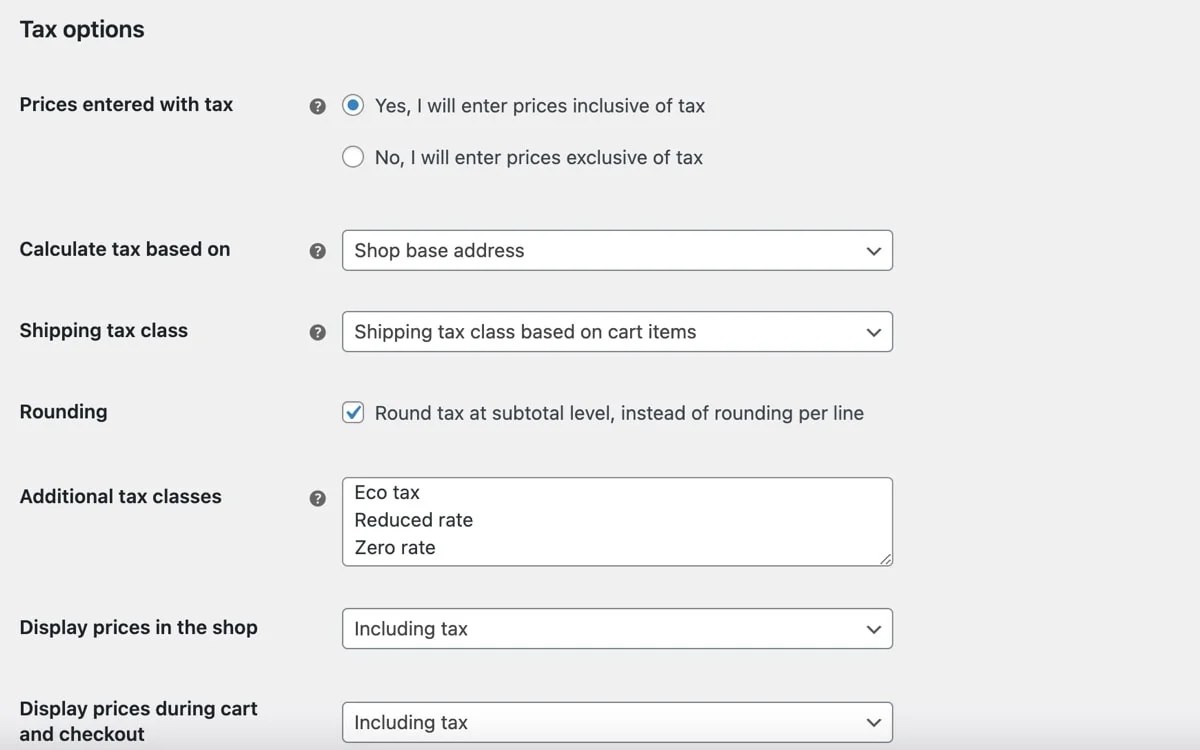This screenshot has width=1200, height=750.
Task: Click the Shop base address selected value
Action: pyautogui.click(x=438, y=250)
